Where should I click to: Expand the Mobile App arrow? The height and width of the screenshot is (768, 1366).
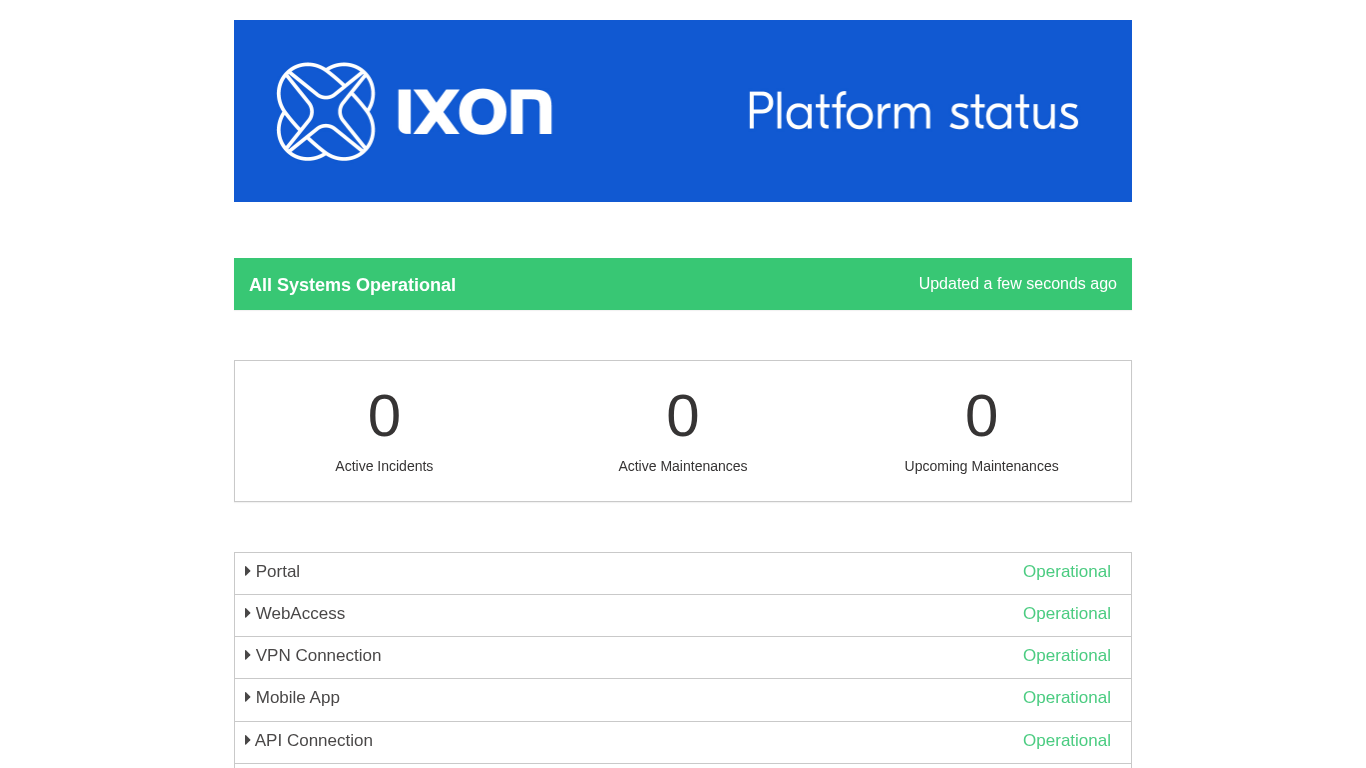coord(248,697)
